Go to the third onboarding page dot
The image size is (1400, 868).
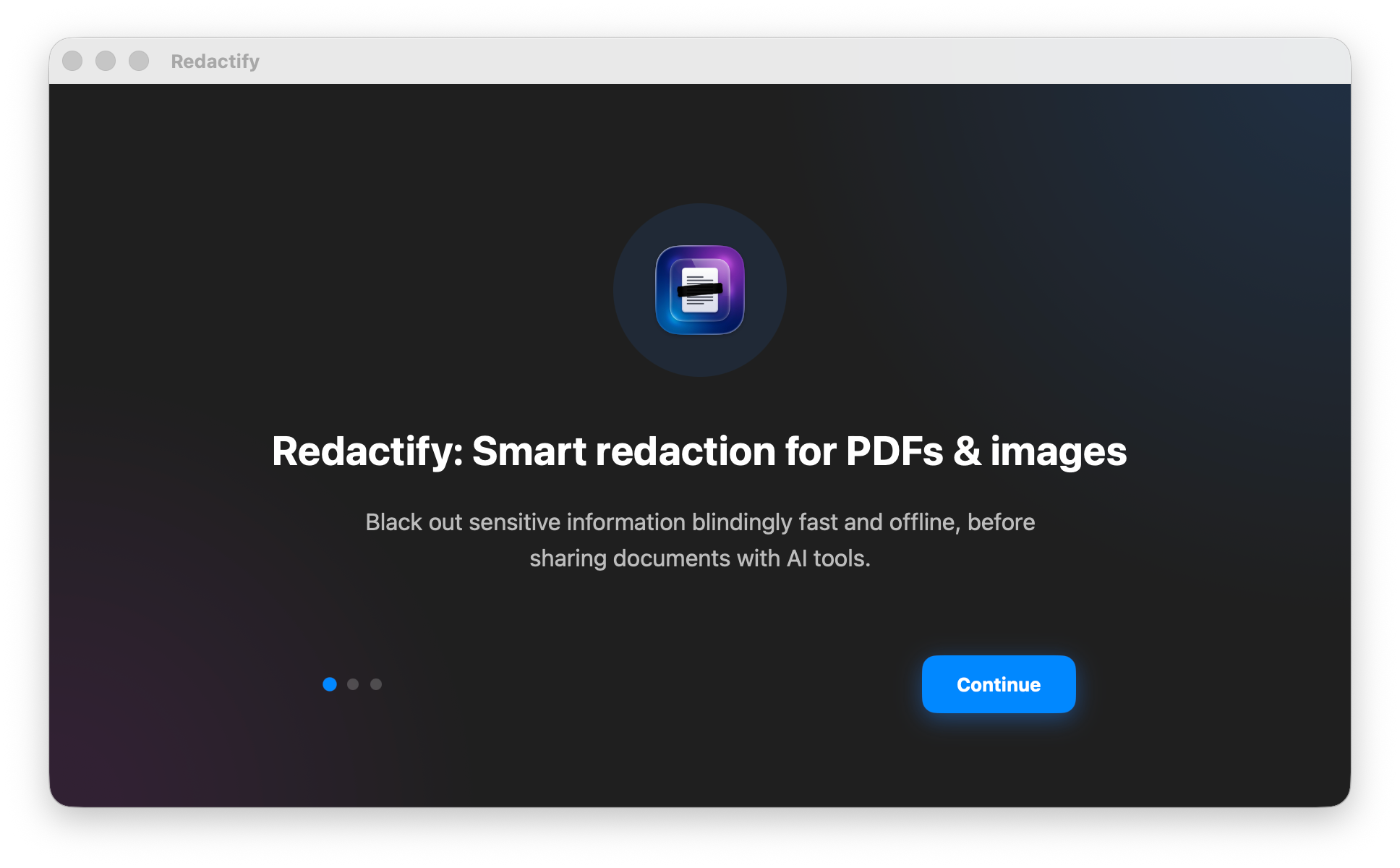tap(376, 684)
